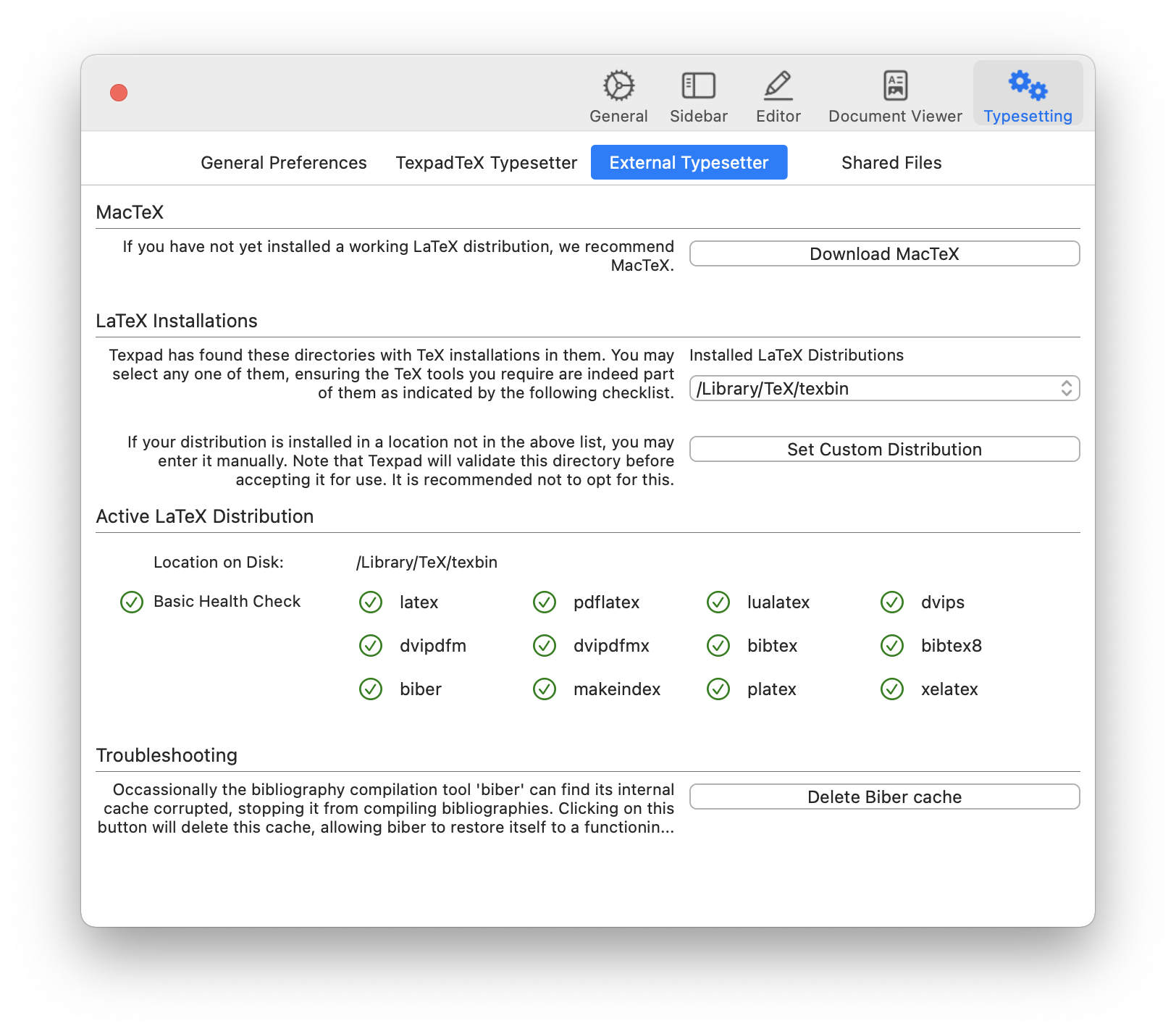Click the 'Installed LaTeX Distributions' label
The width and height of the screenshot is (1176, 1034).
[x=797, y=355]
